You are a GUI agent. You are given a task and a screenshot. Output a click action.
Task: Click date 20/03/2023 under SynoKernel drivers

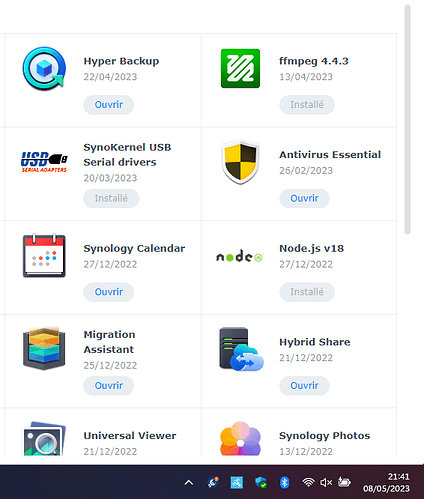110,178
